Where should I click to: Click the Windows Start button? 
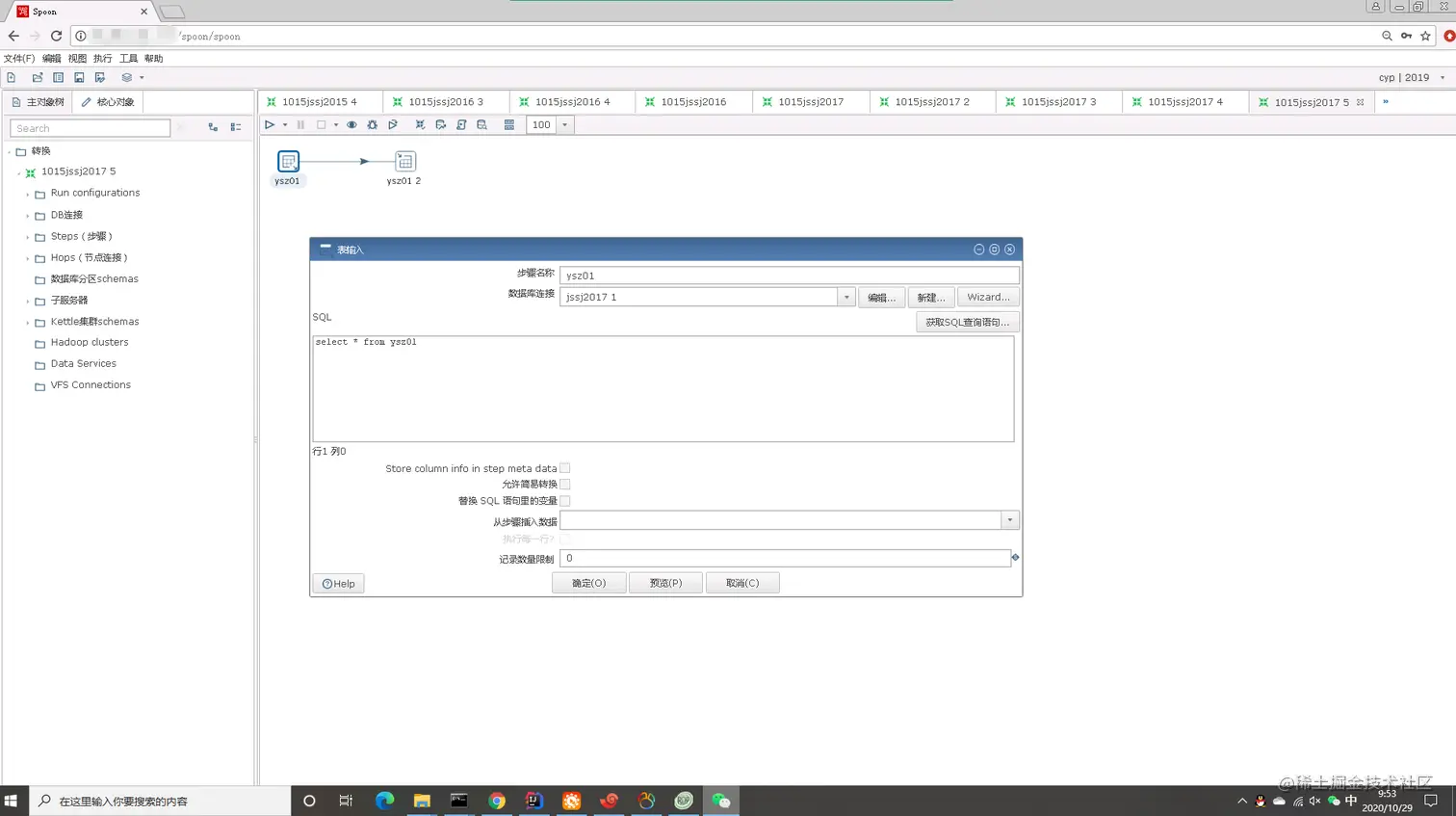point(12,801)
